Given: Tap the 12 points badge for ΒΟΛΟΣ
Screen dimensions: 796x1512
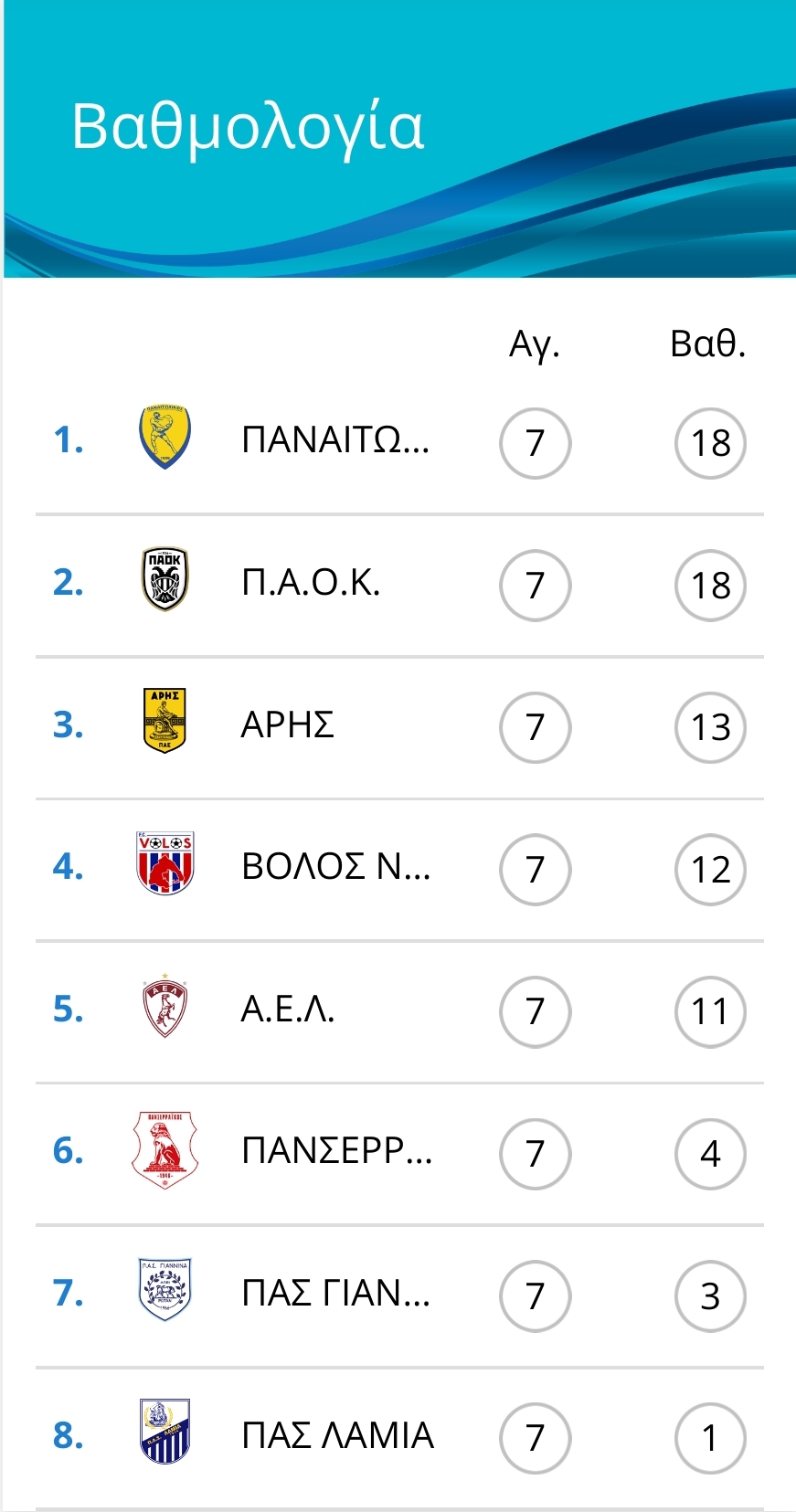Looking at the screenshot, I should tap(710, 870).
